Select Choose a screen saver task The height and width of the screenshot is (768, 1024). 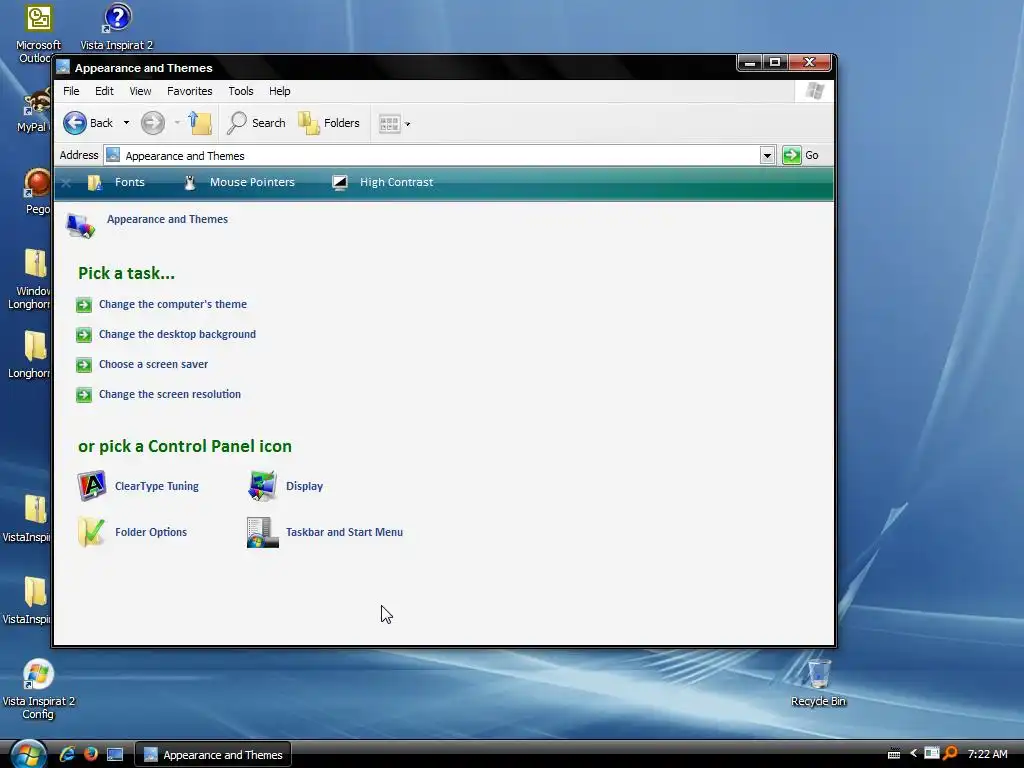coord(153,364)
